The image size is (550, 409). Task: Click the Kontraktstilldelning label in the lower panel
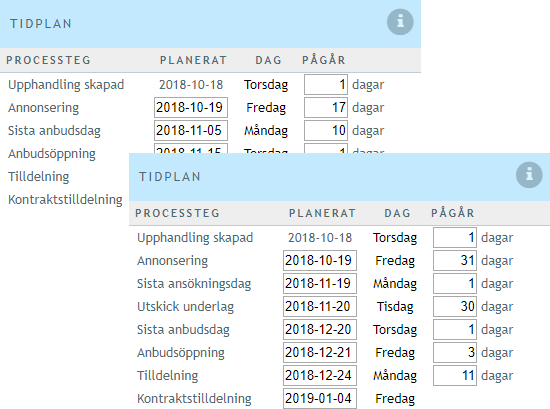[x=194, y=398]
